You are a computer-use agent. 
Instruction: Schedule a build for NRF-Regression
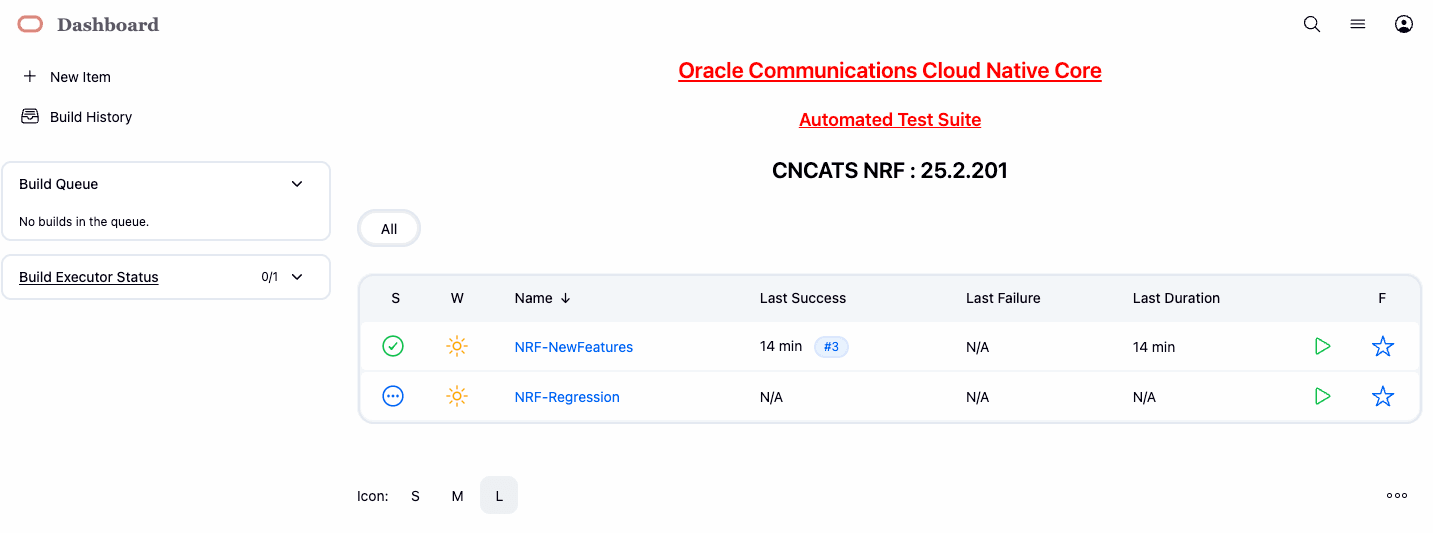click(x=1323, y=396)
